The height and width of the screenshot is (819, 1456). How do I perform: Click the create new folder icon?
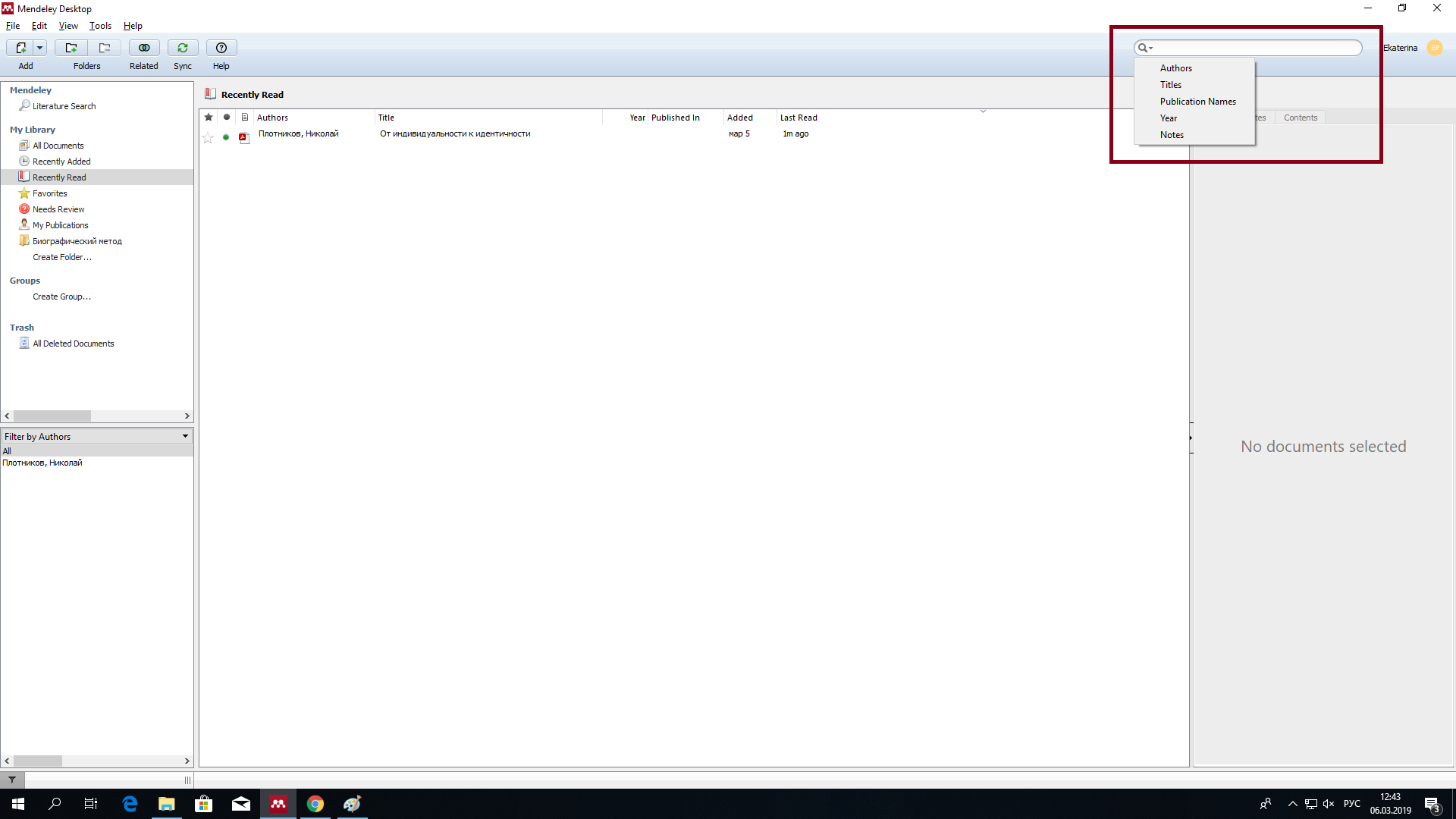[71, 48]
